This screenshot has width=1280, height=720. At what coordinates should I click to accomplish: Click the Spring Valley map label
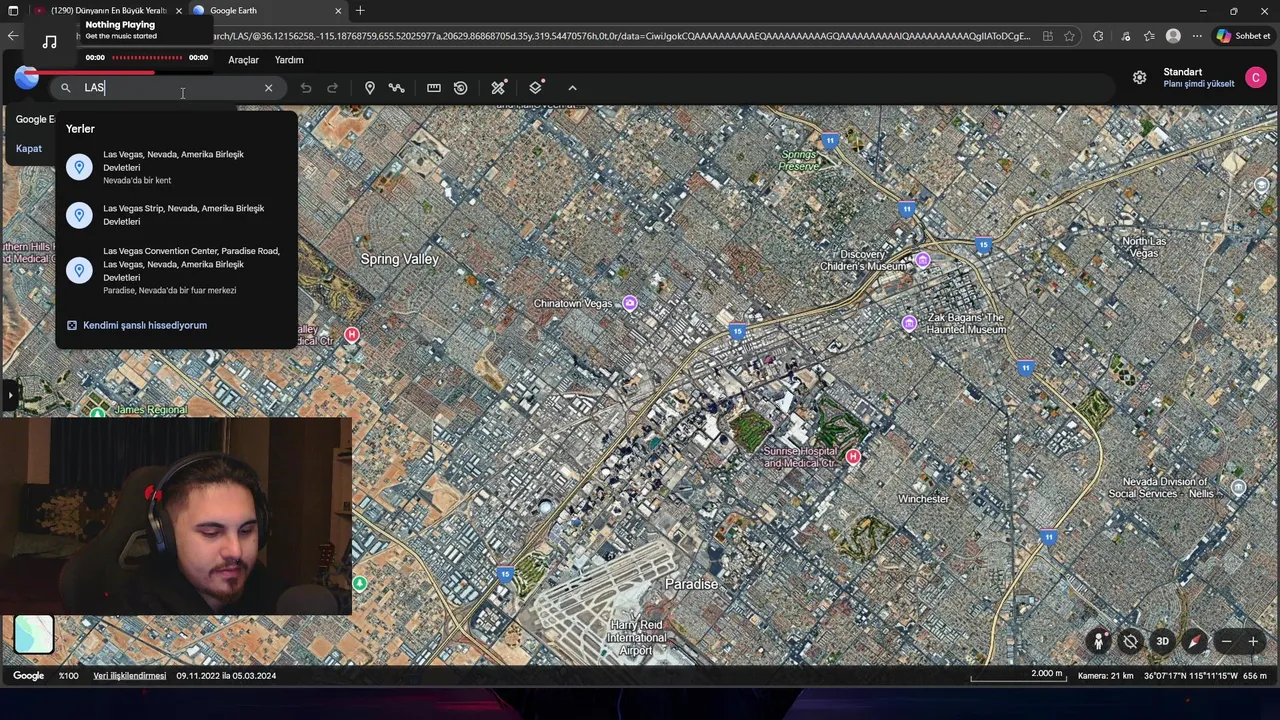point(400,259)
